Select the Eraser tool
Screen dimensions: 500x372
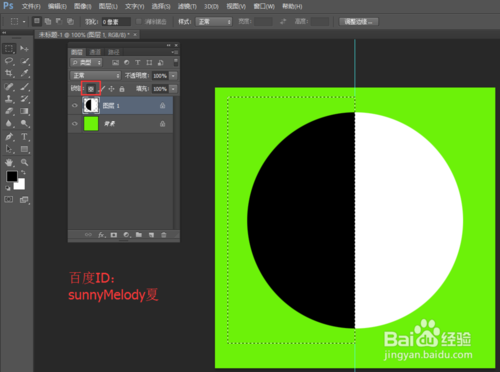9,111
